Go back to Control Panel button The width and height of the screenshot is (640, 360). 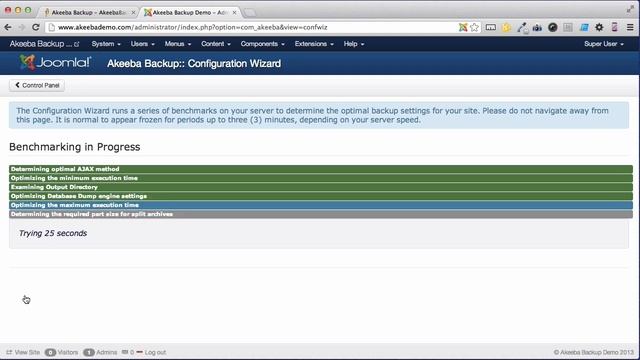tap(37, 85)
